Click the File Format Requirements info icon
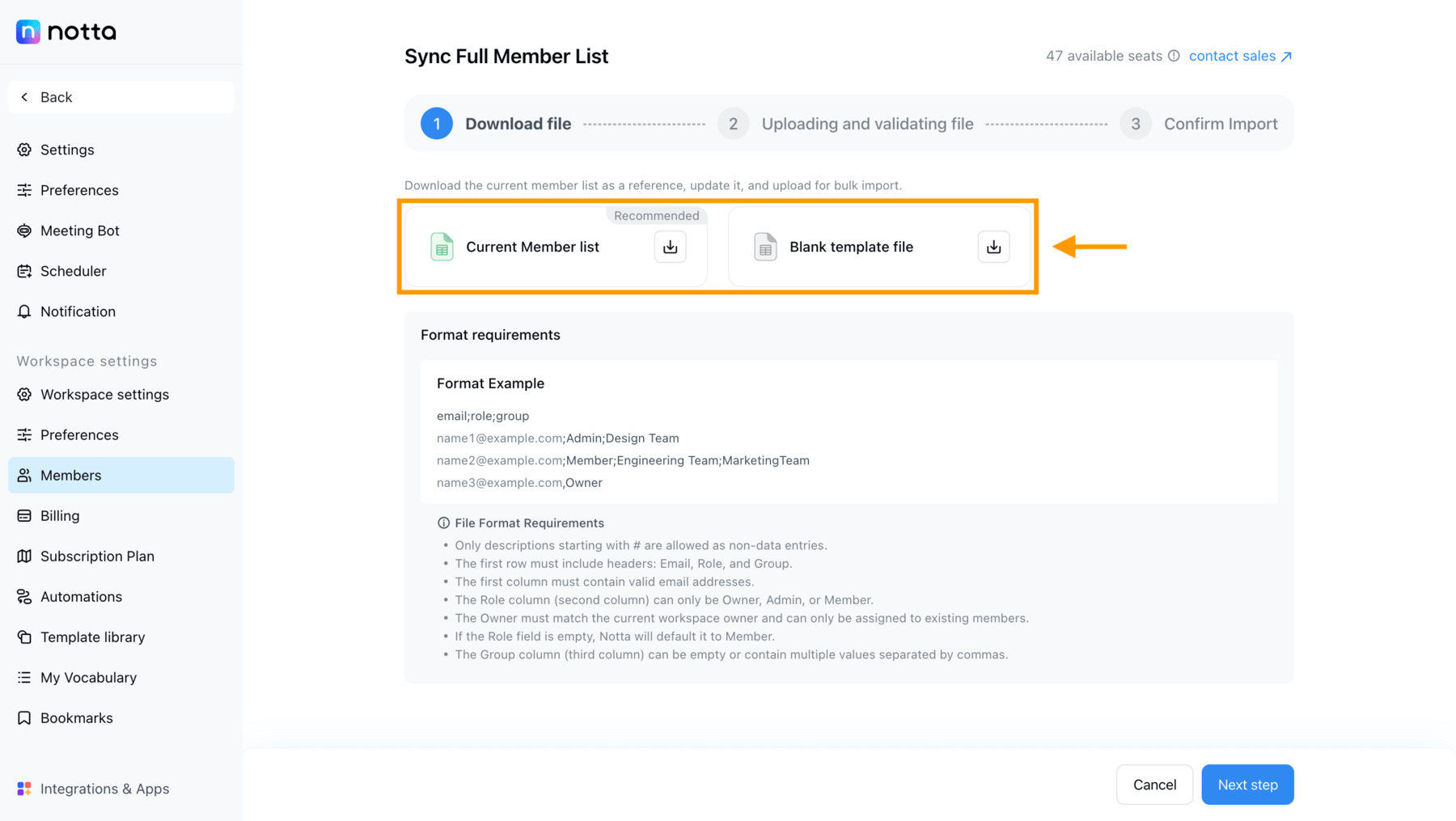The width and height of the screenshot is (1456, 821). (443, 523)
